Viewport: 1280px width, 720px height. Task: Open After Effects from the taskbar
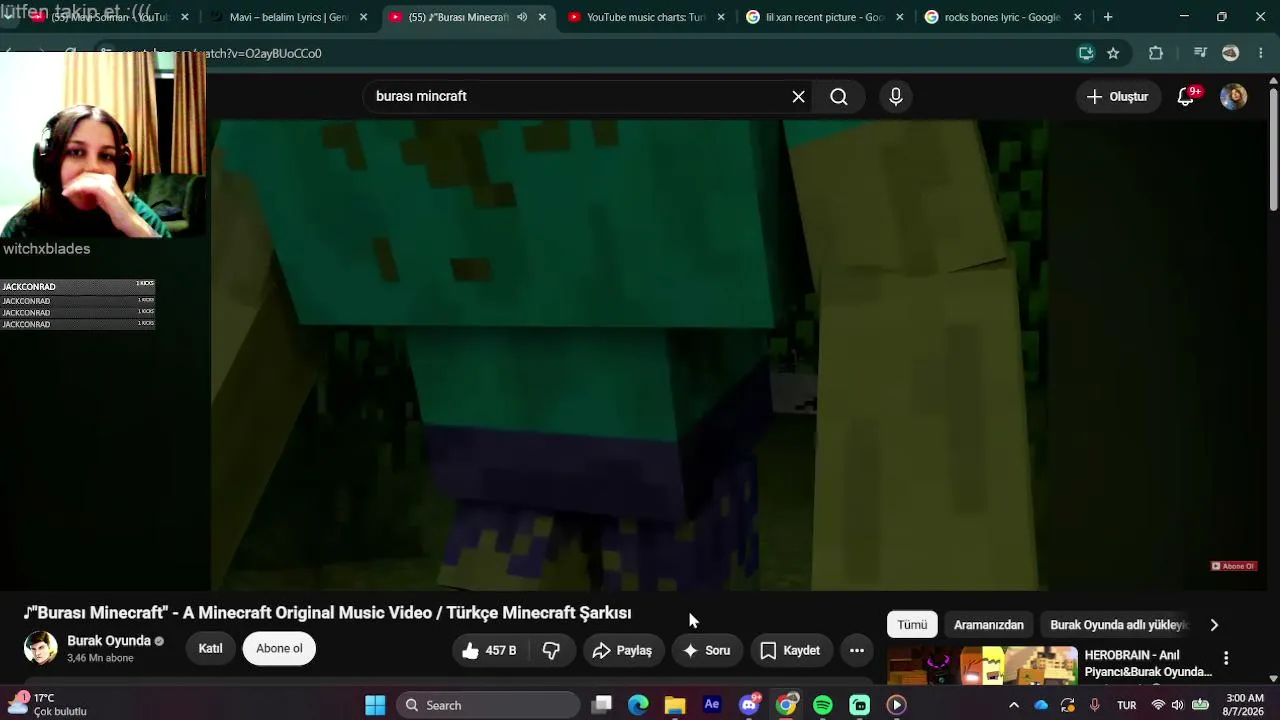click(x=712, y=705)
